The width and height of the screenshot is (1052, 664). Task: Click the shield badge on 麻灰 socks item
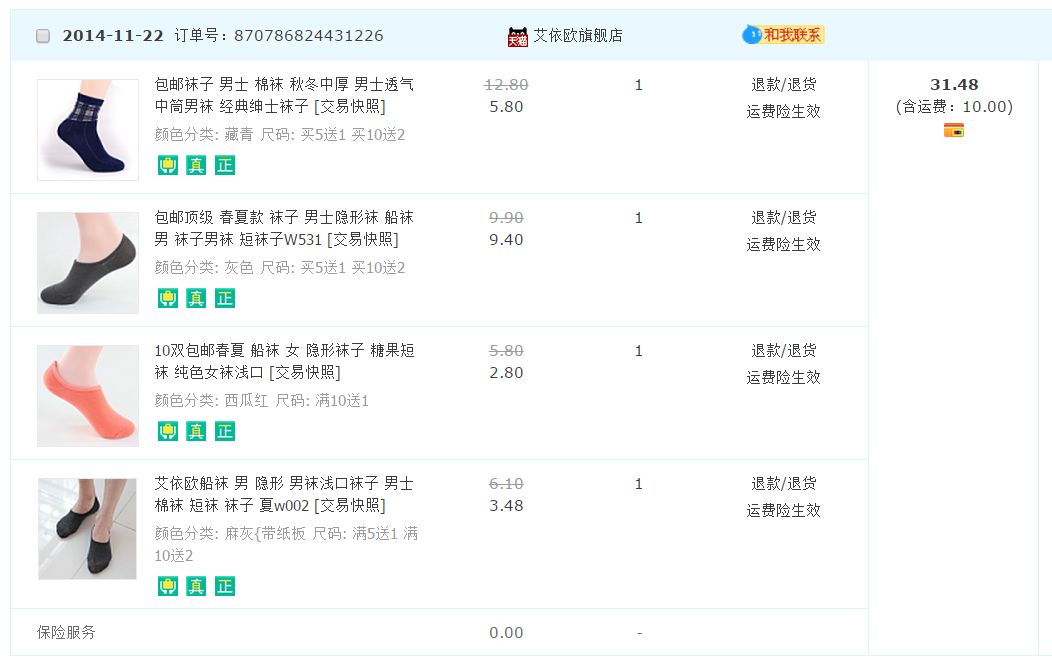[167, 586]
